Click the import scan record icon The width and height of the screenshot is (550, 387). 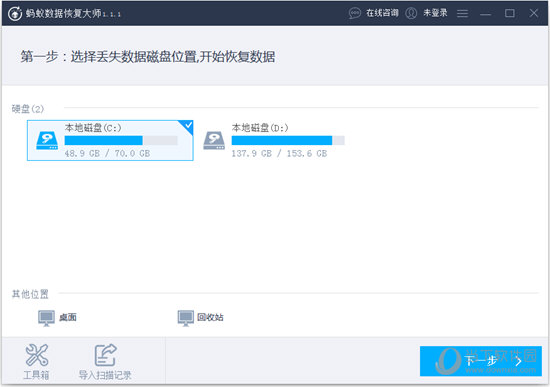[x=105, y=355]
